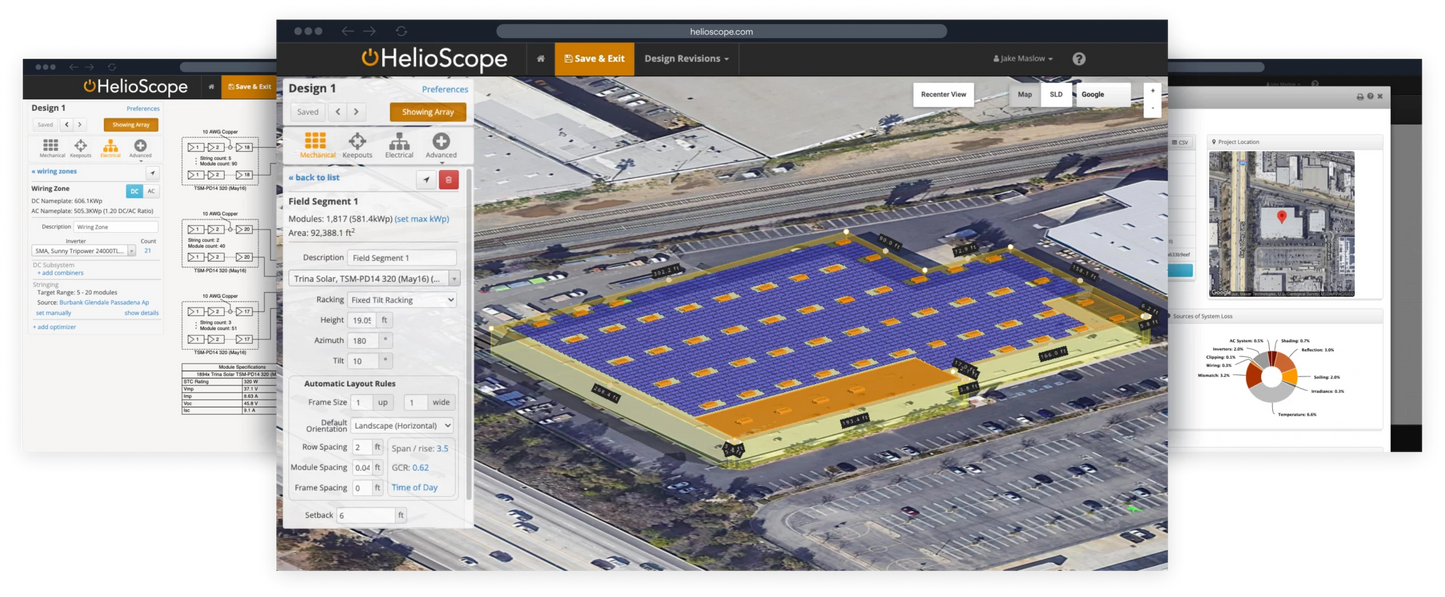The width and height of the screenshot is (1445, 597).
Task: Click the Saved button in the front panel
Action: click(308, 112)
